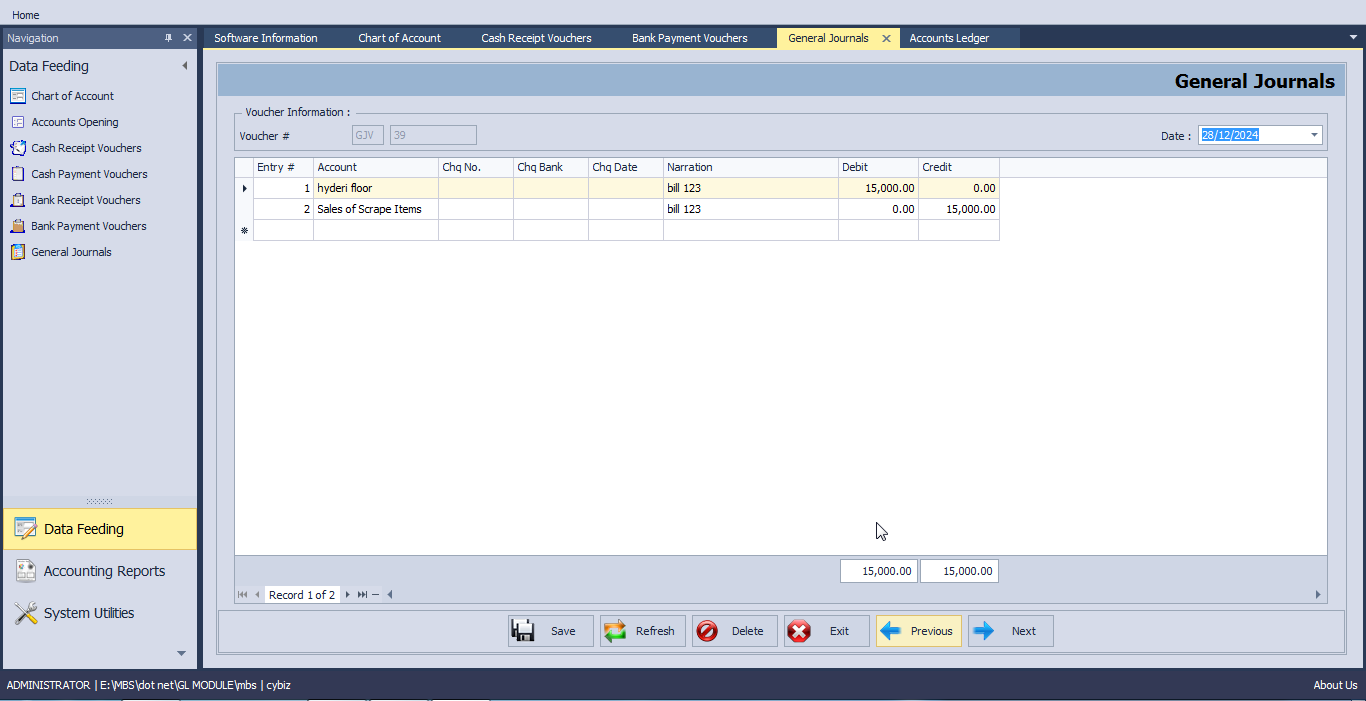Delete the current voucher

coord(735,631)
